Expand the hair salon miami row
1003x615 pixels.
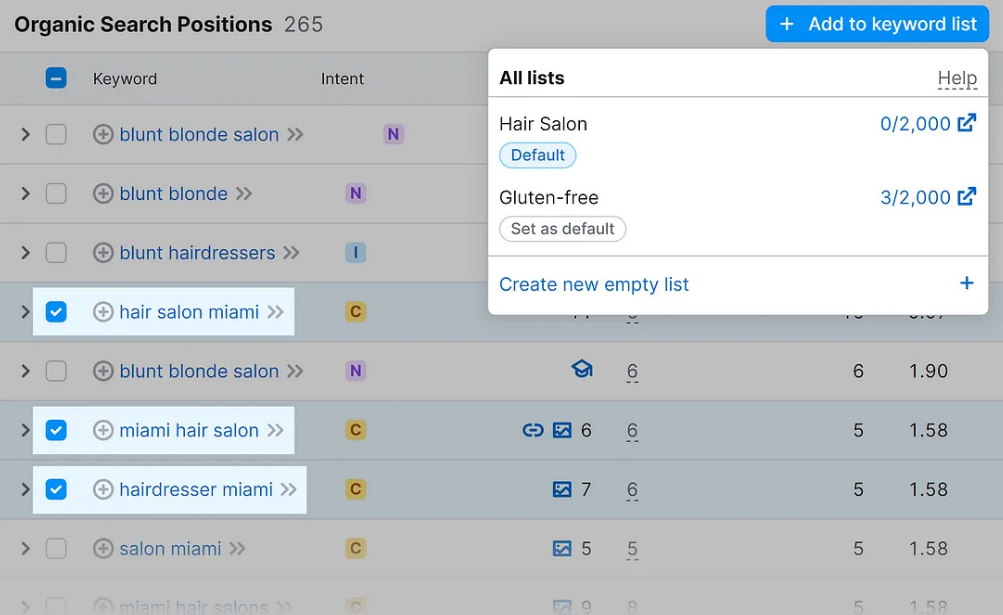point(25,312)
